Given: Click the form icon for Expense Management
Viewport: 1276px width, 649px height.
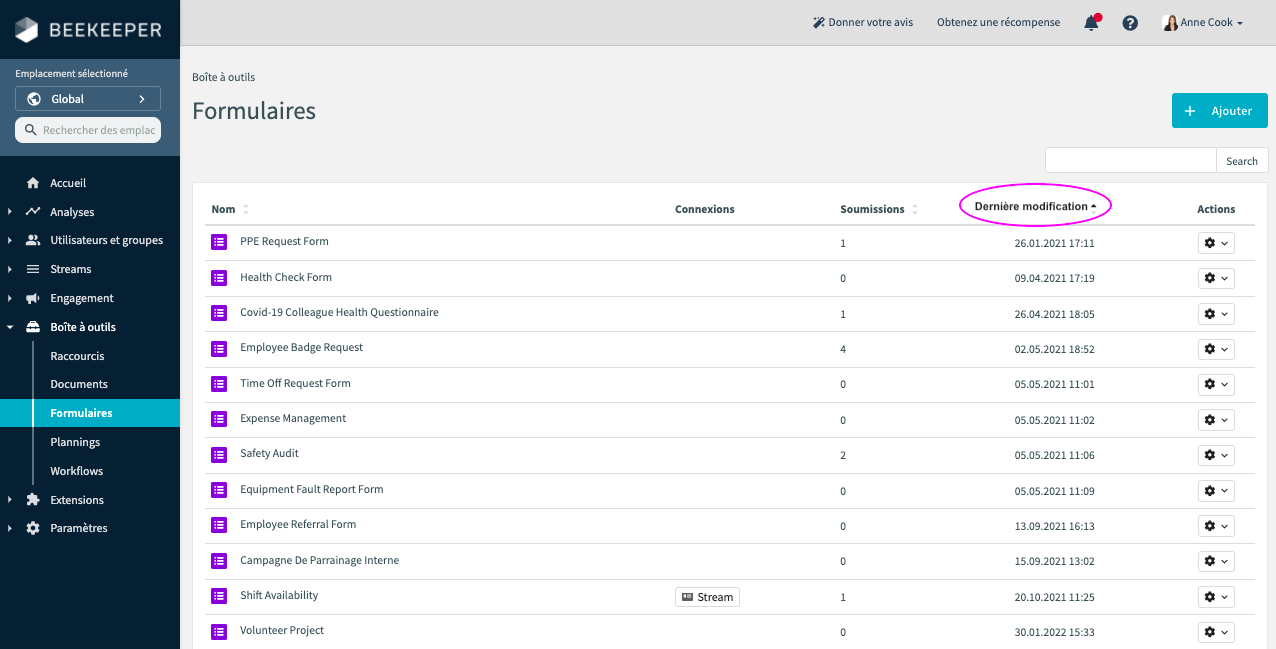Looking at the screenshot, I should click(x=219, y=419).
